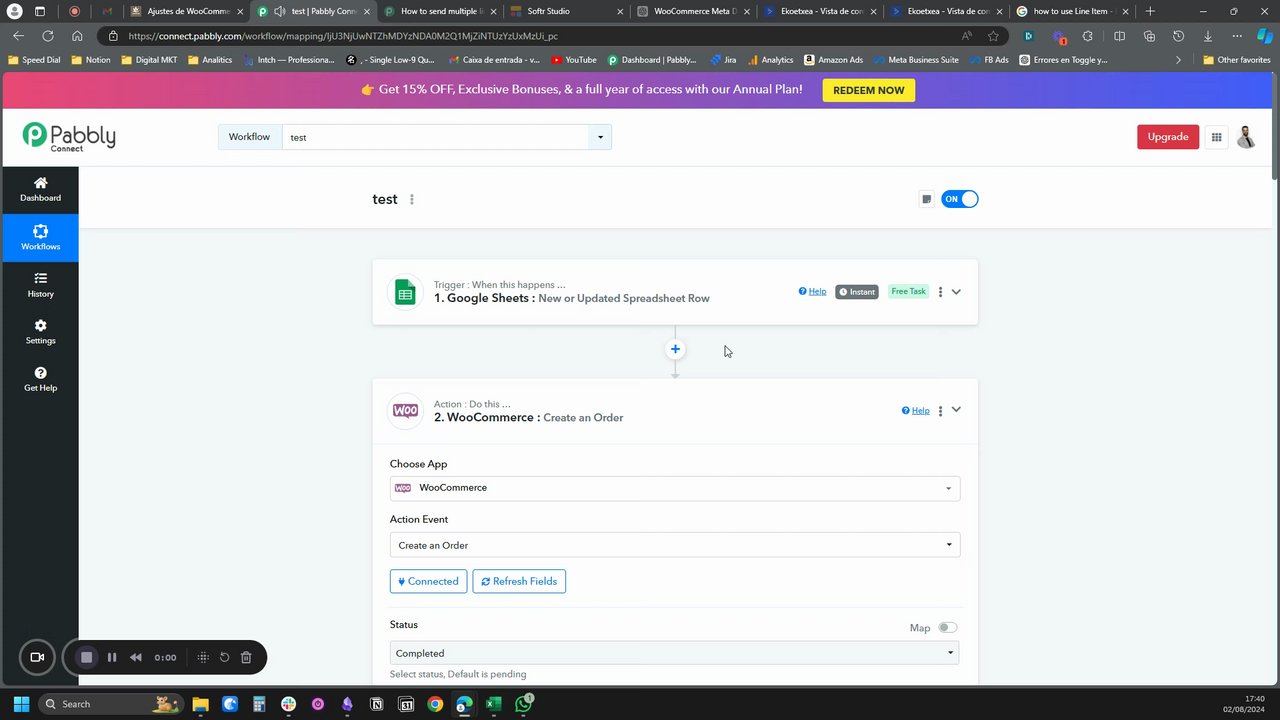The height and width of the screenshot is (720, 1280).
Task: Open Workflows in the sidebar
Action: (40, 237)
